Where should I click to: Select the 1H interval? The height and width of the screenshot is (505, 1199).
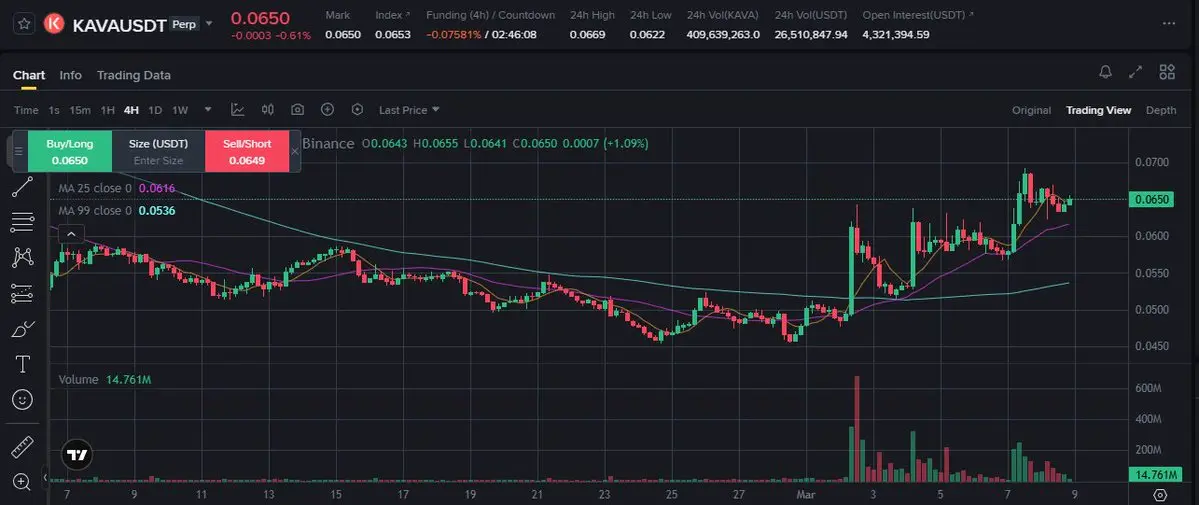[108, 110]
